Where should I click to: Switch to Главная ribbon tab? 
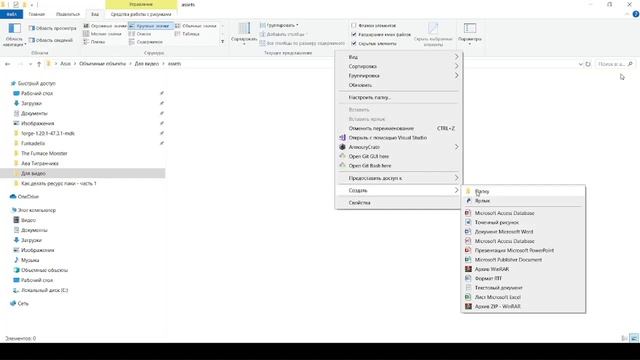pos(37,14)
